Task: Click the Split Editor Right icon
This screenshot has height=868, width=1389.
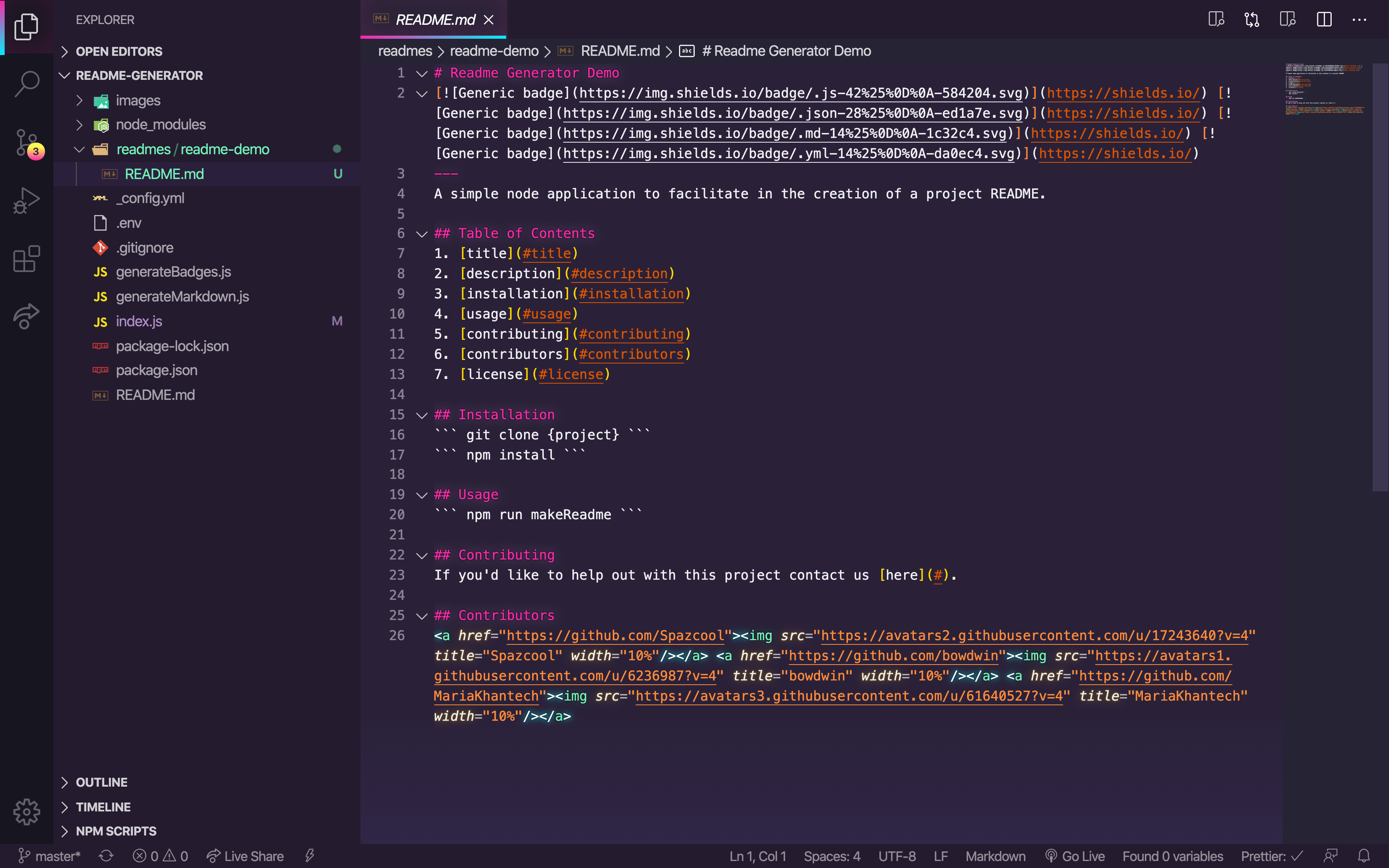Action: coord(1324,19)
